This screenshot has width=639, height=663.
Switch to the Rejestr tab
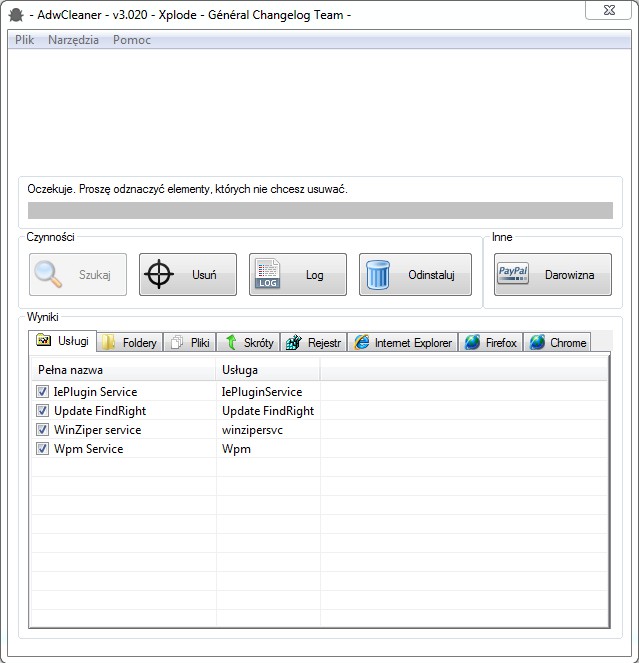[314, 342]
